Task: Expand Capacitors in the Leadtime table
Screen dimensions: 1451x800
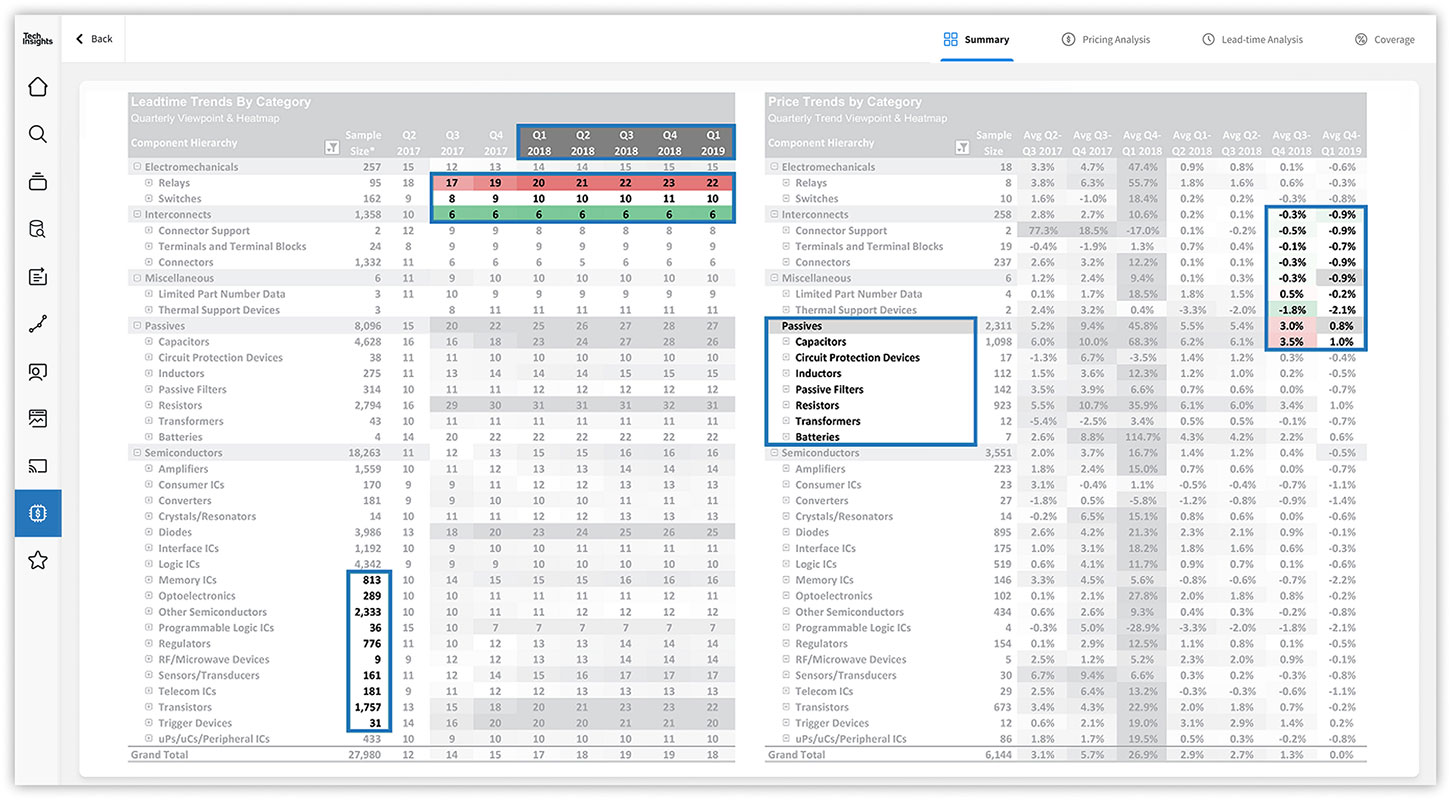Action: [149, 342]
